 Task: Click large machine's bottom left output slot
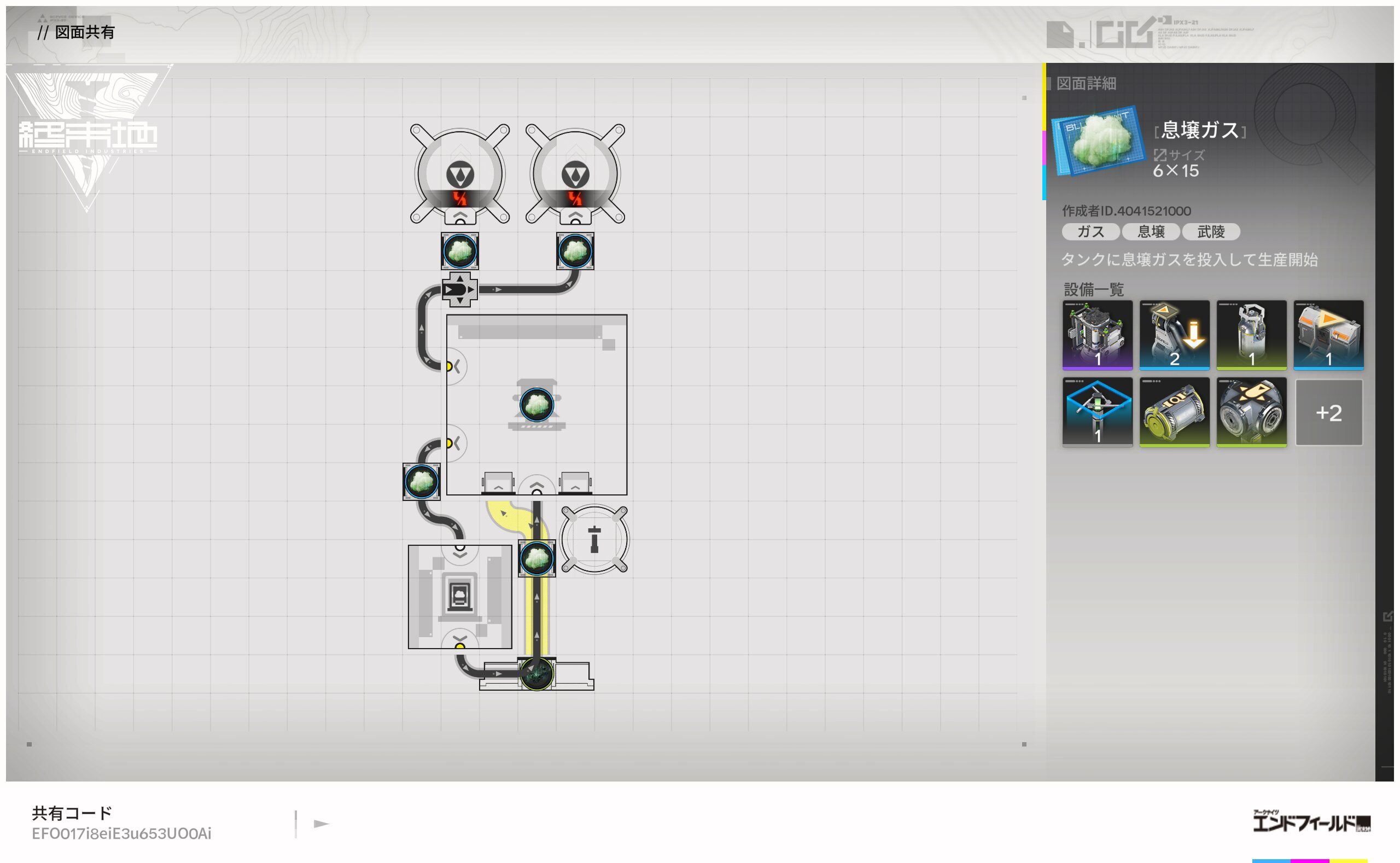(498, 483)
